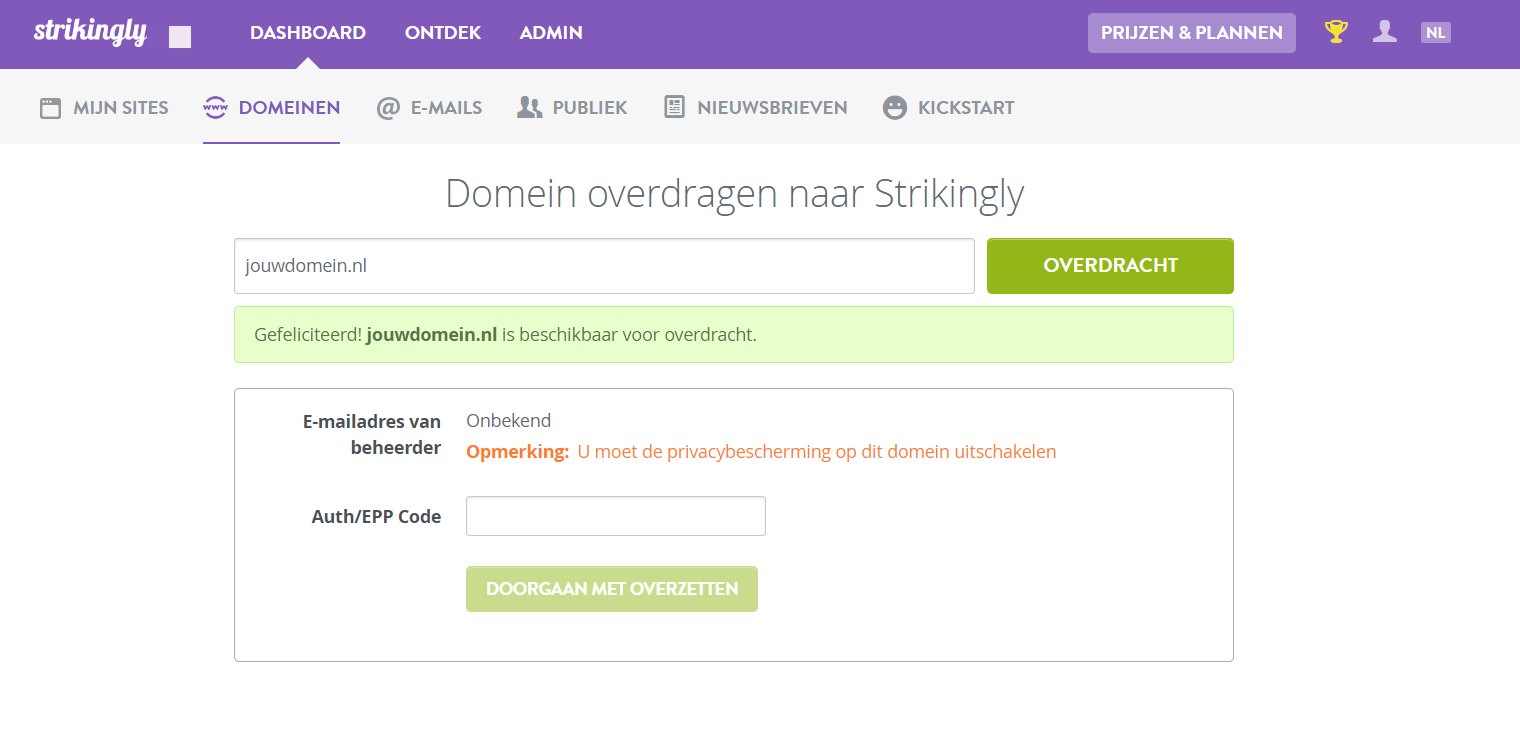The image size is (1520, 732).
Task: Switch to the Publiek tab
Action: (x=572, y=108)
